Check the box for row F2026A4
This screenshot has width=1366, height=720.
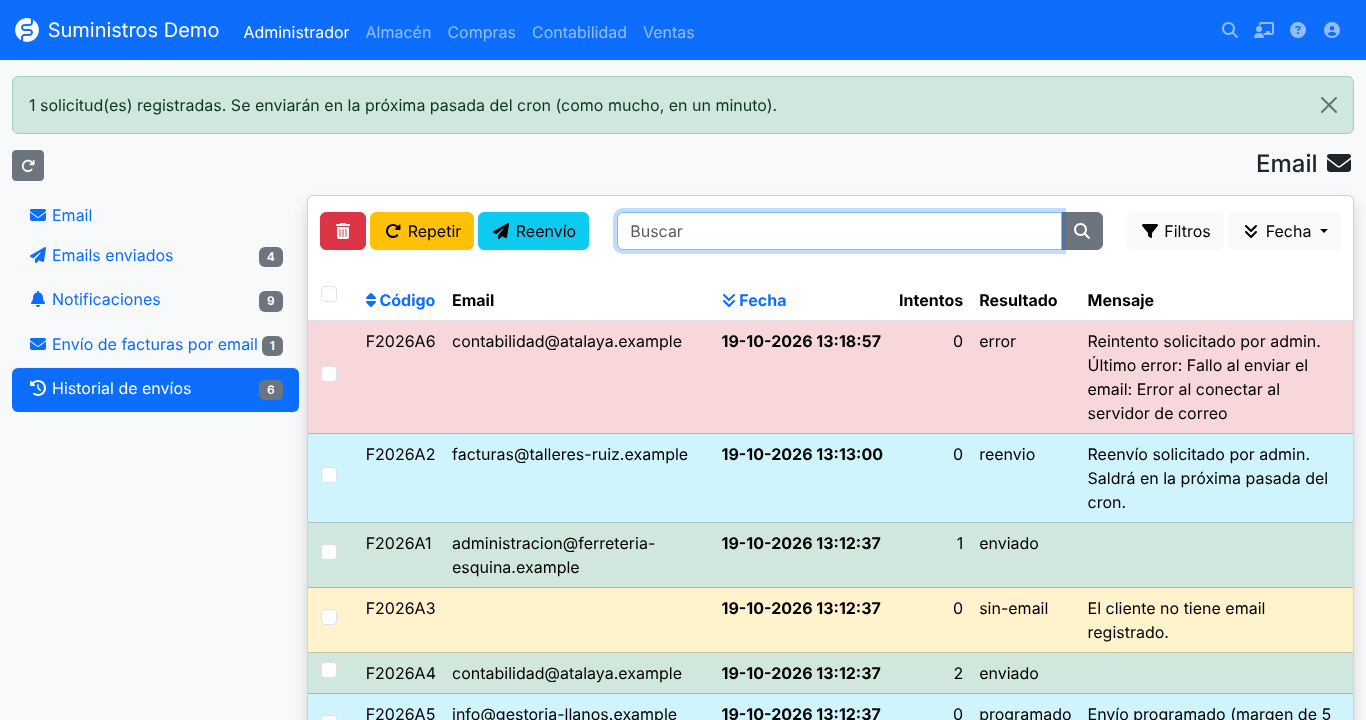tap(329, 670)
